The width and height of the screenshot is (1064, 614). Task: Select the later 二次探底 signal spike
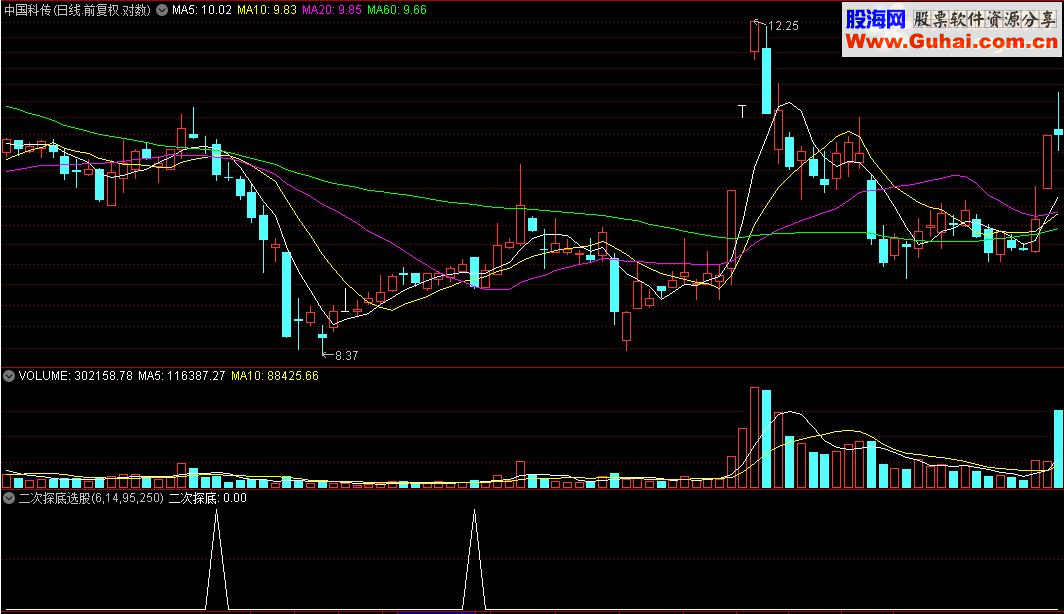click(x=474, y=560)
